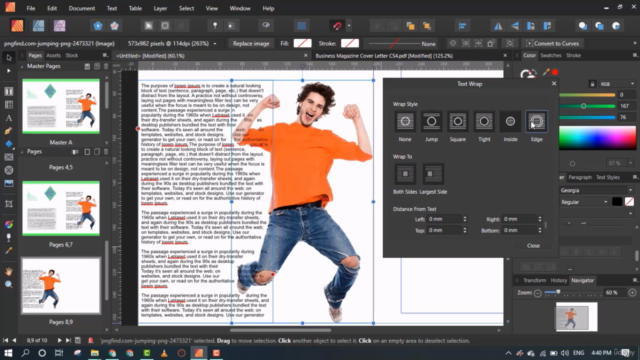This screenshot has height=360, width=640.
Task: Select Pages 6,7 thumbnail
Action: click(61, 209)
